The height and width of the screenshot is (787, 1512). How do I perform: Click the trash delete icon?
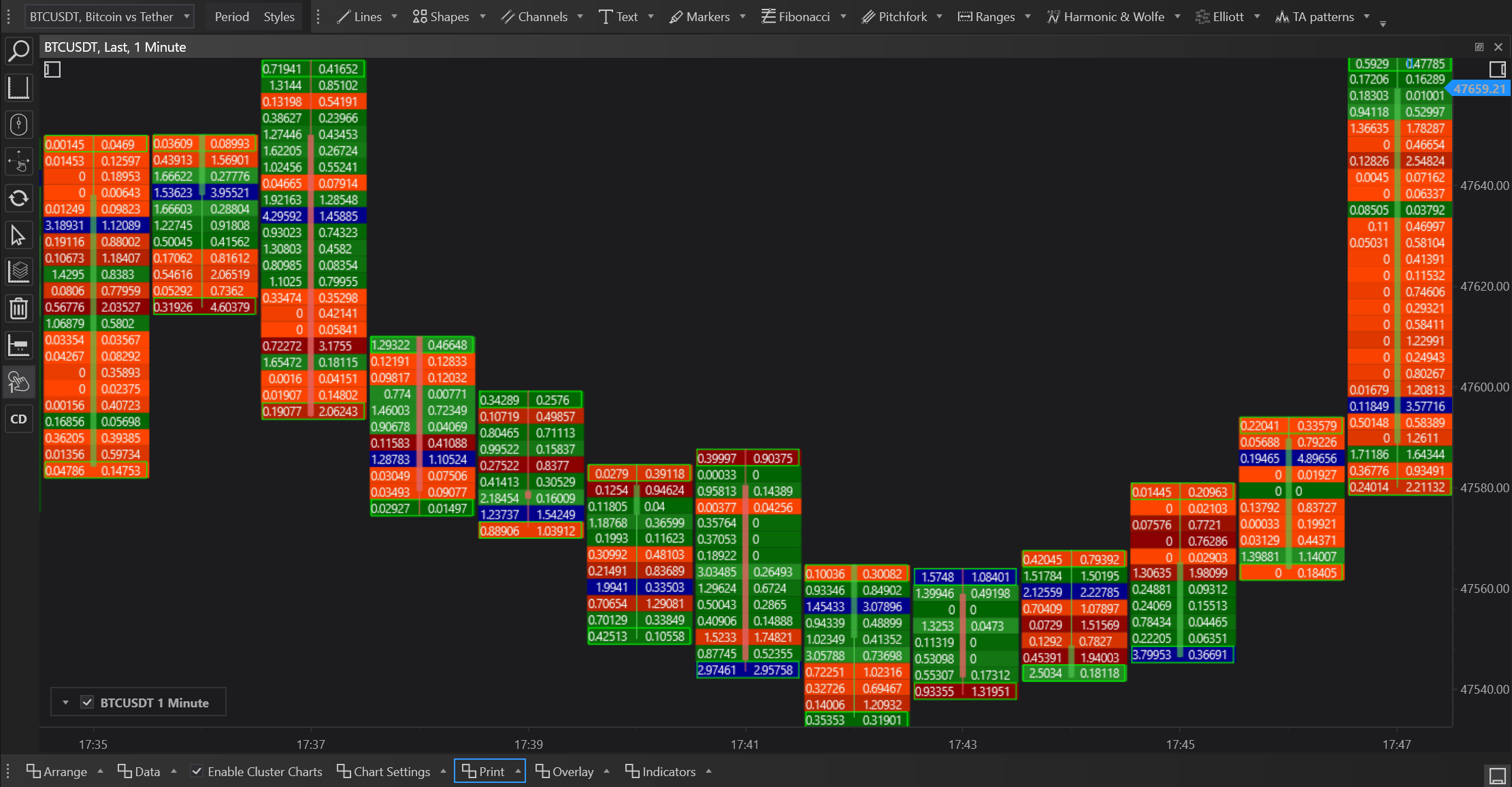pyautogui.click(x=18, y=308)
